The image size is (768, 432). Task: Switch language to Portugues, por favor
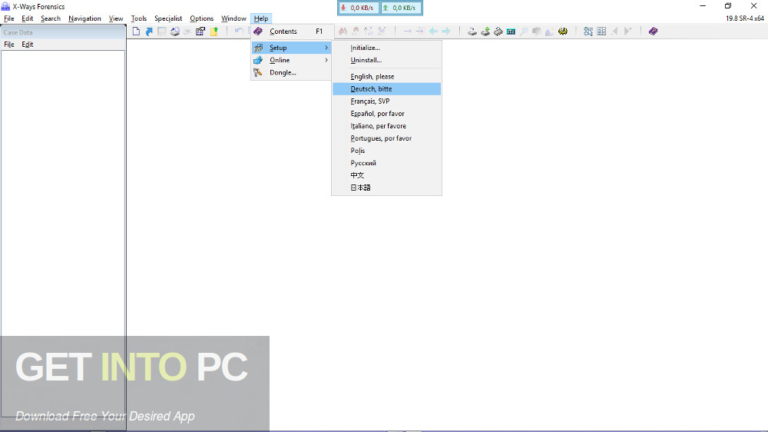386,138
